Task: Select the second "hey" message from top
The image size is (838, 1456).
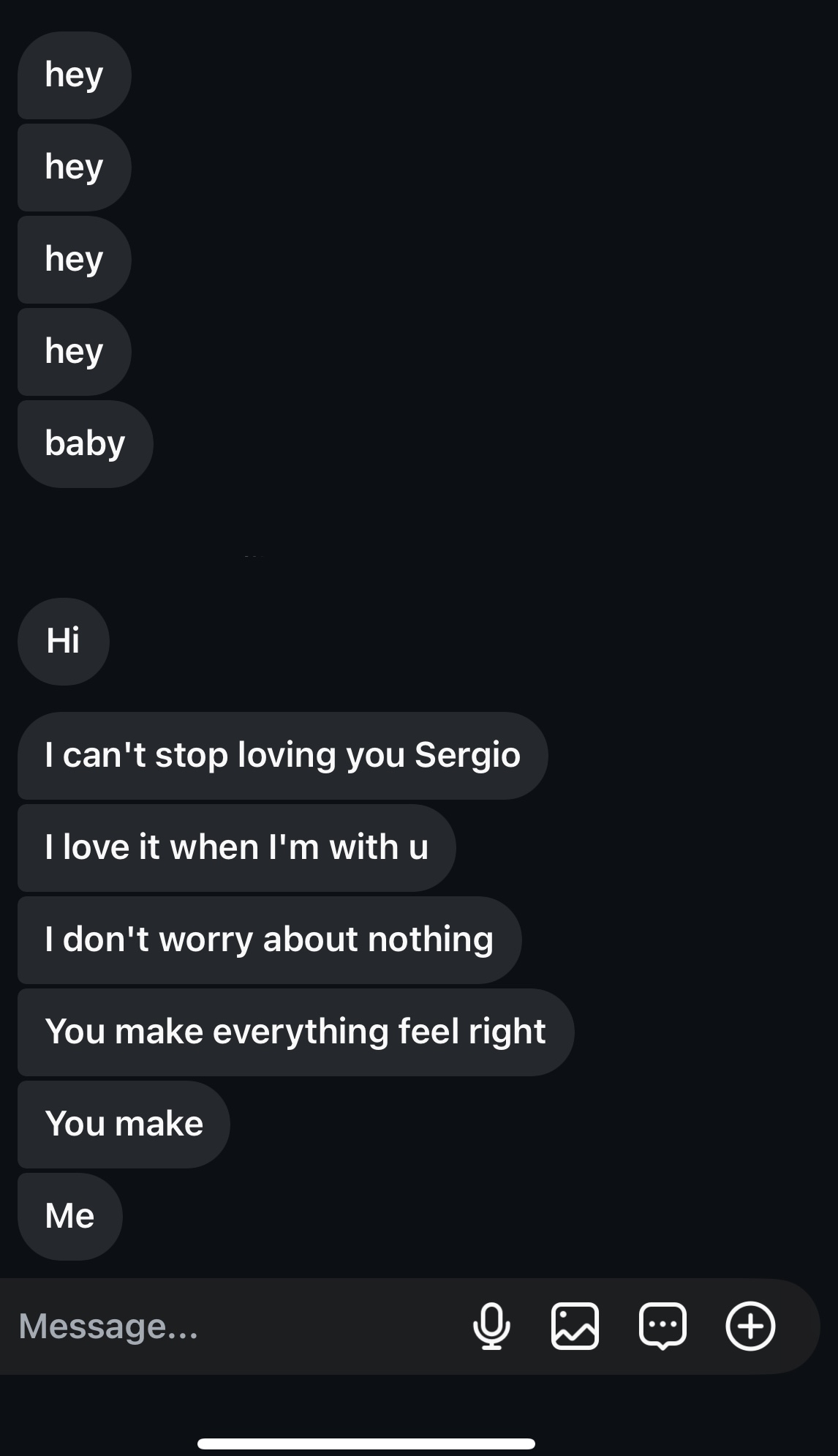Action: point(74,167)
